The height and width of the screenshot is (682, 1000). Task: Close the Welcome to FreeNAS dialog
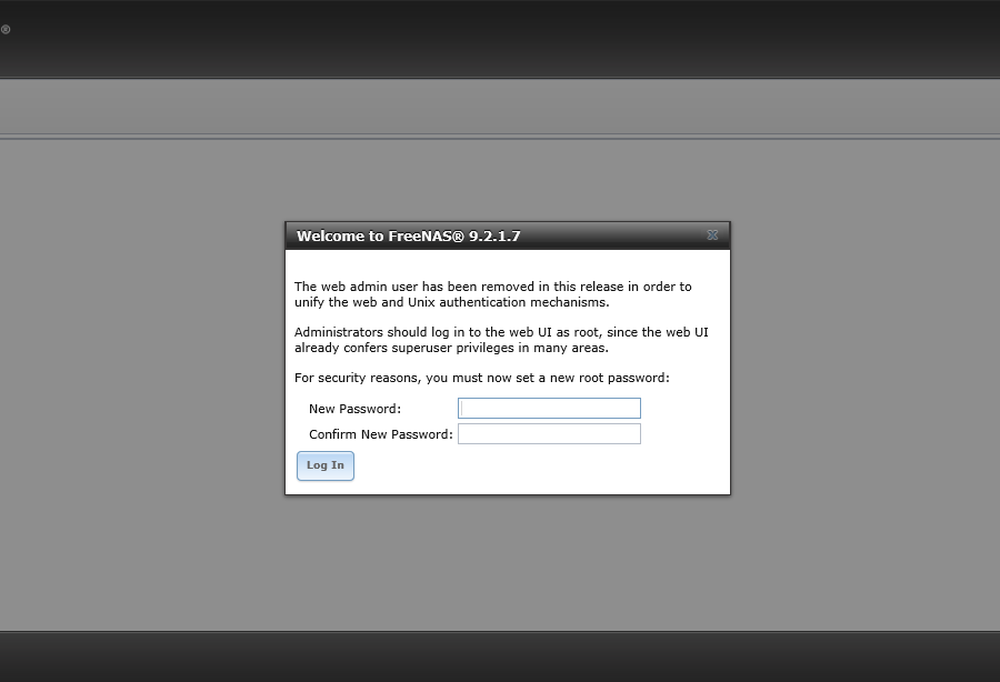pyautogui.click(x=712, y=235)
